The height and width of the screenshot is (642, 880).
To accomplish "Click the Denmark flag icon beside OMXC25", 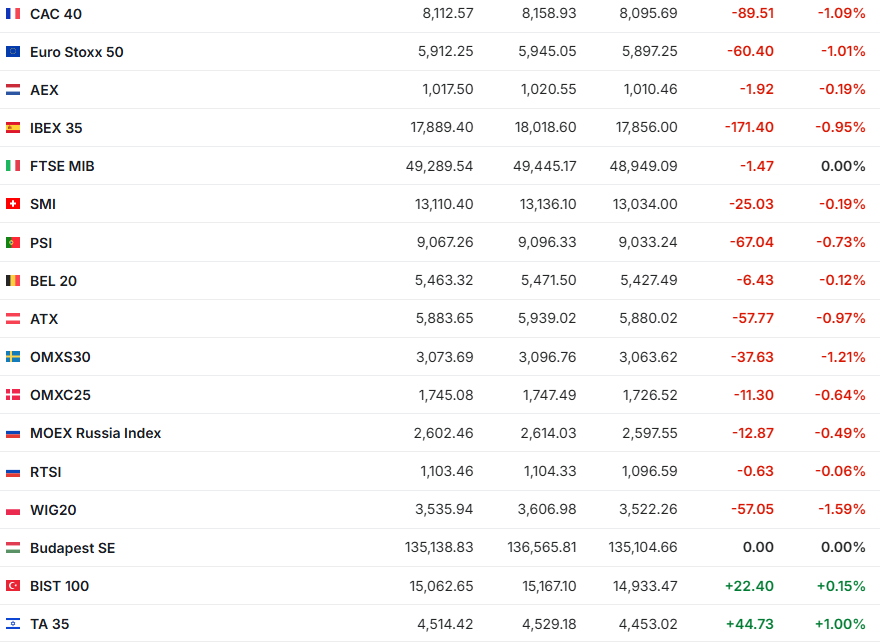I will [13, 395].
